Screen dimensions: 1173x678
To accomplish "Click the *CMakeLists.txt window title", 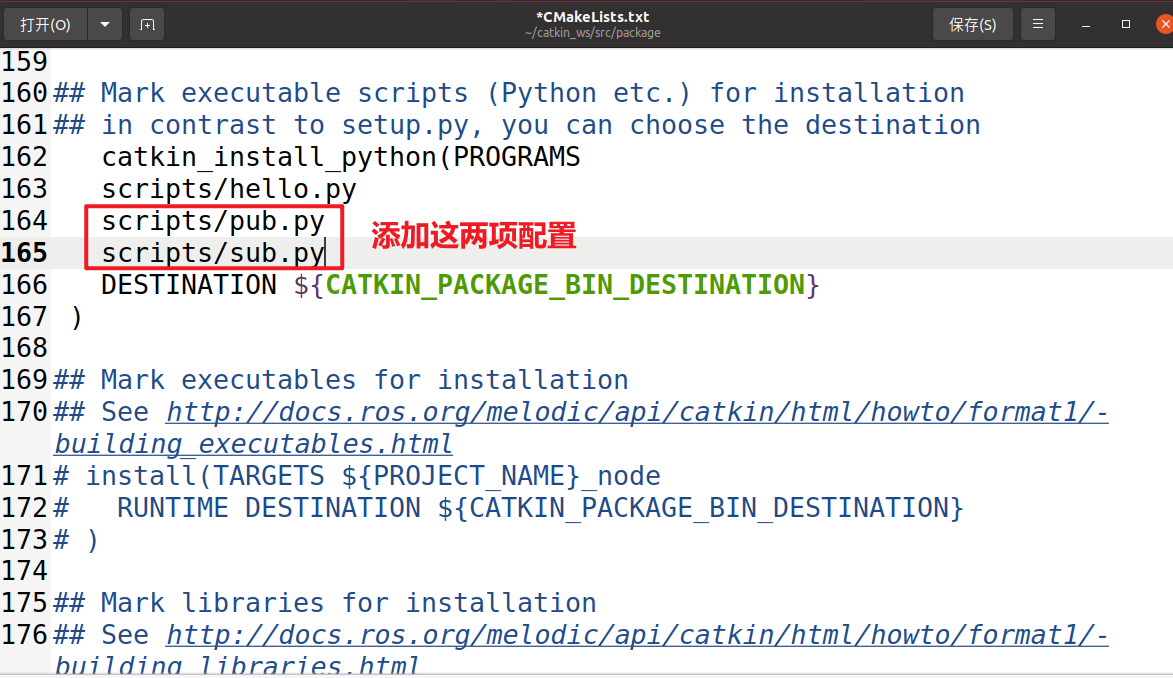I will click(x=592, y=17).
